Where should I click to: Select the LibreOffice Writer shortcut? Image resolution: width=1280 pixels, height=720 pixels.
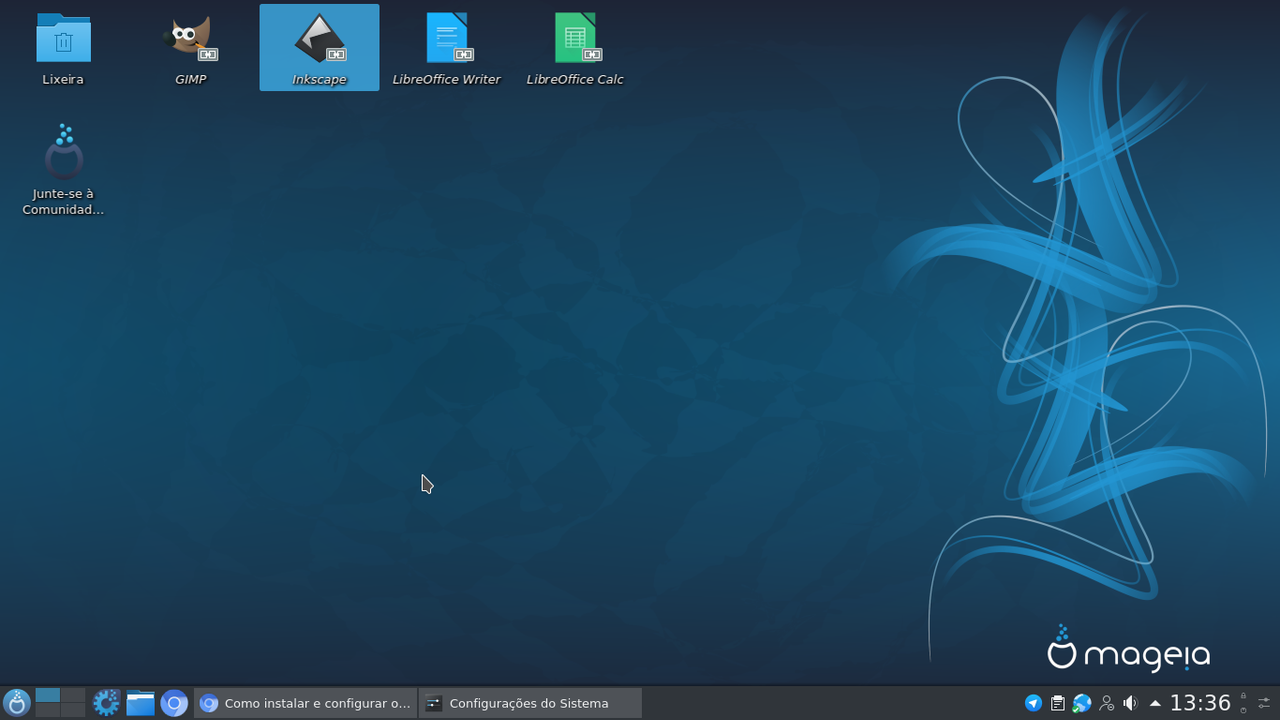tap(446, 48)
